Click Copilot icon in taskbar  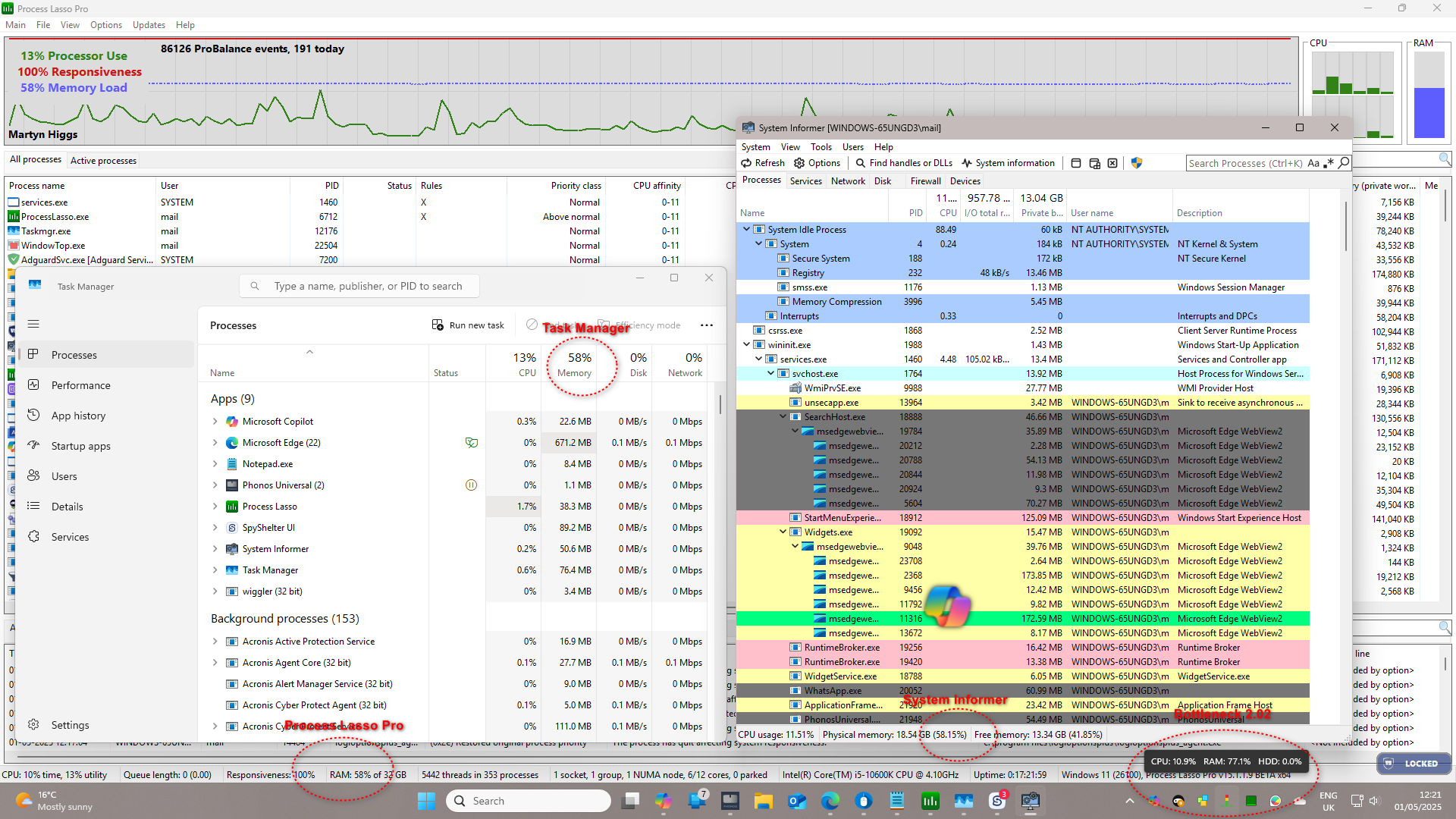click(664, 801)
